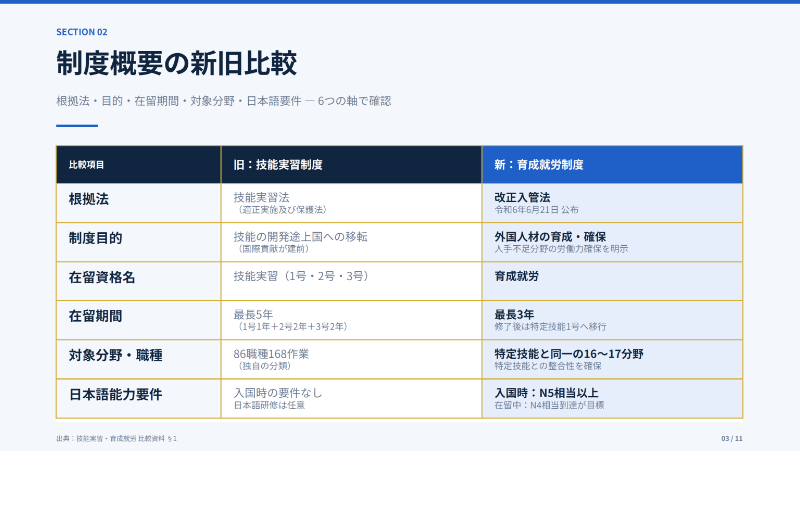
Task: Select the '（1号1年＋2号2年＋3号2年）' note
Action: pyautogui.click(x=291, y=327)
